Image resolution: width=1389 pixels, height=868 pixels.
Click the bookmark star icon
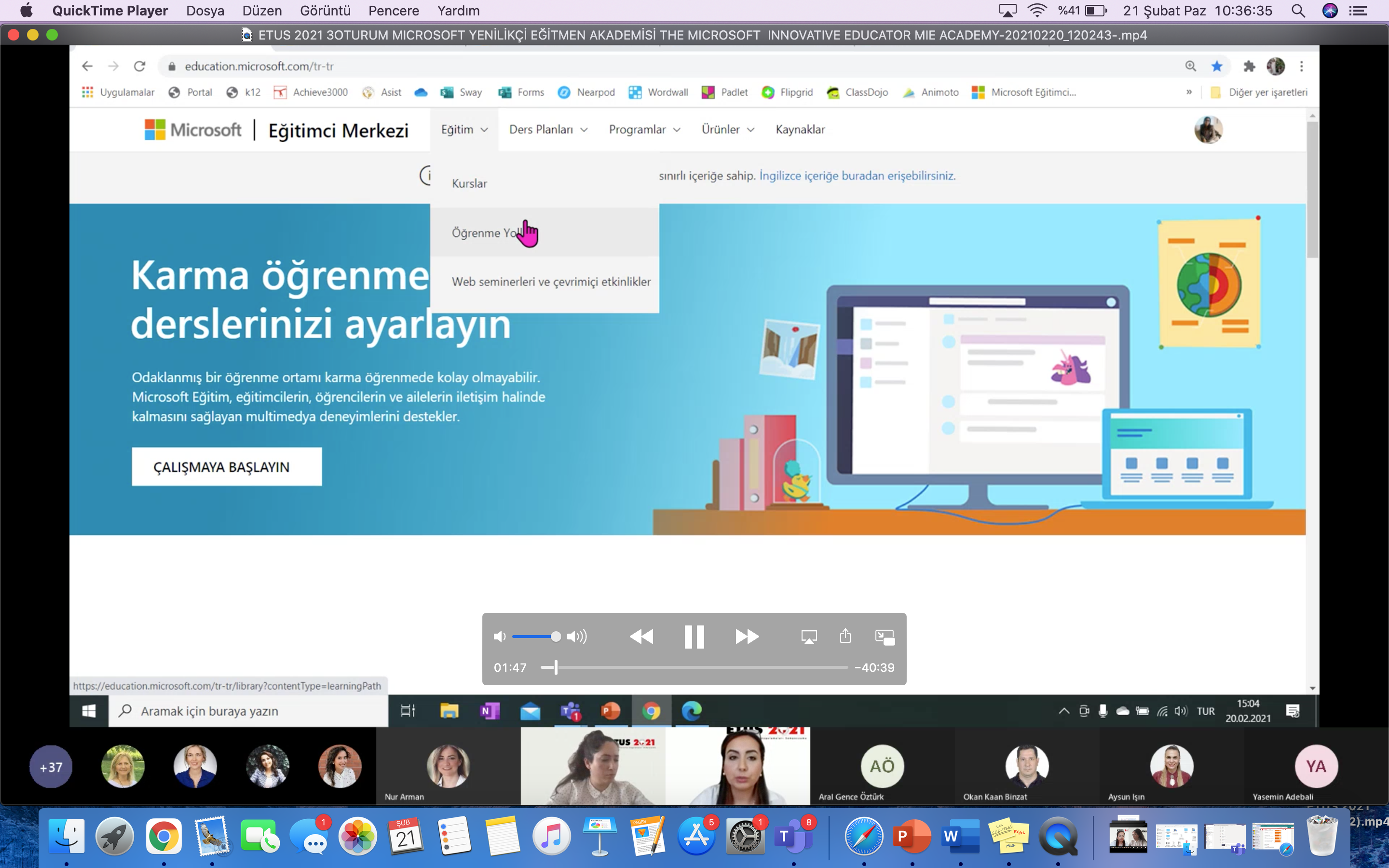click(x=1216, y=67)
